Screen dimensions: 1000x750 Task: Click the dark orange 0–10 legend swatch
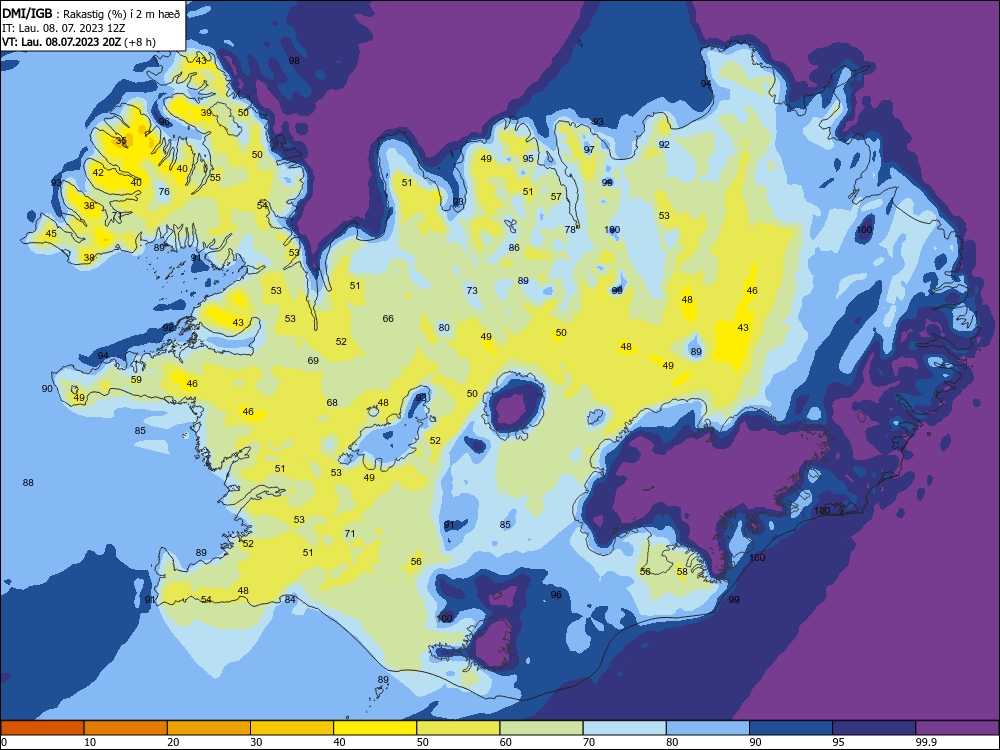[x=42, y=728]
